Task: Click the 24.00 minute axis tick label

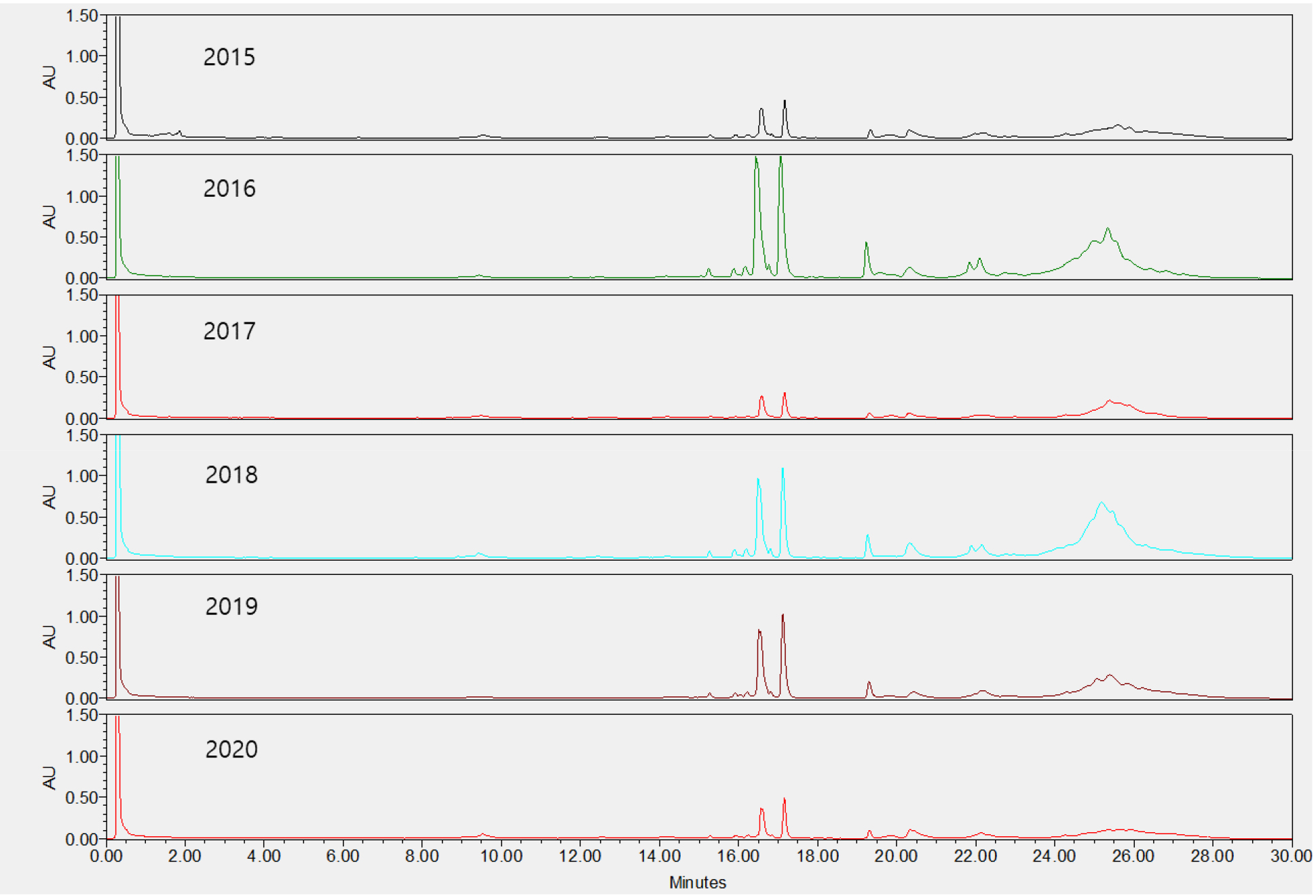Action: [1053, 856]
